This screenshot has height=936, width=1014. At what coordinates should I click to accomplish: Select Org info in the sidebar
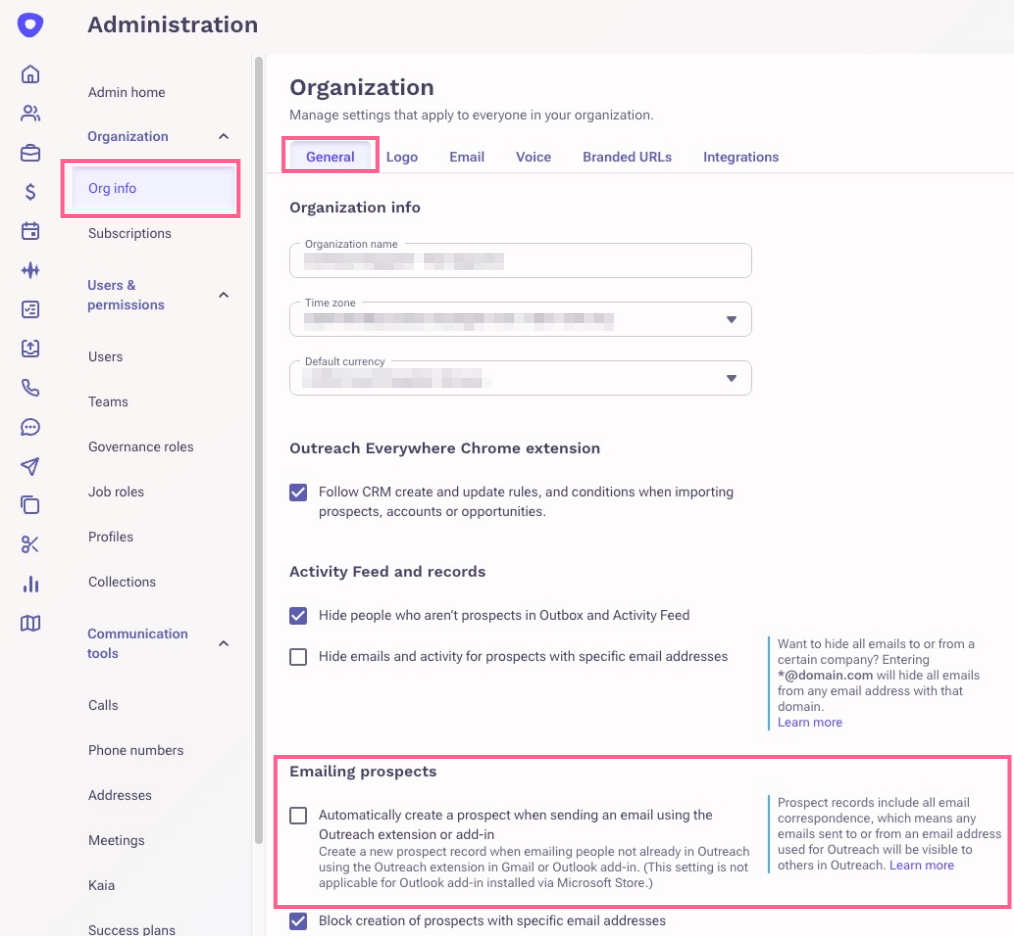click(x=153, y=188)
